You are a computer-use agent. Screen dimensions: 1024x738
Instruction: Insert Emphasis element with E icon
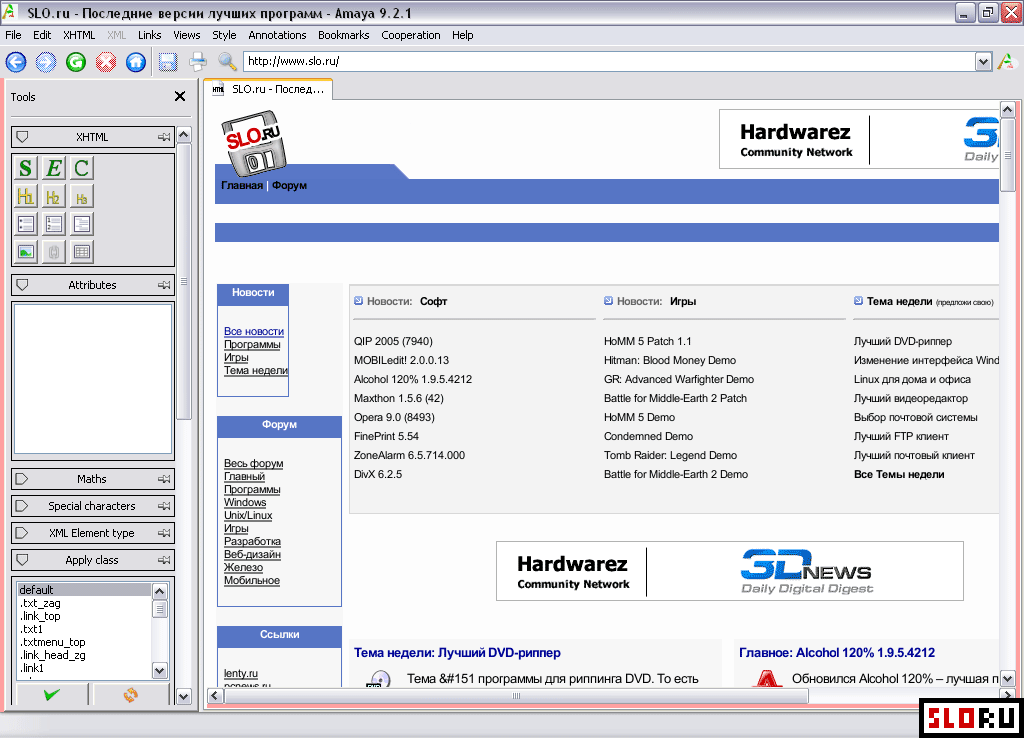click(x=54, y=168)
